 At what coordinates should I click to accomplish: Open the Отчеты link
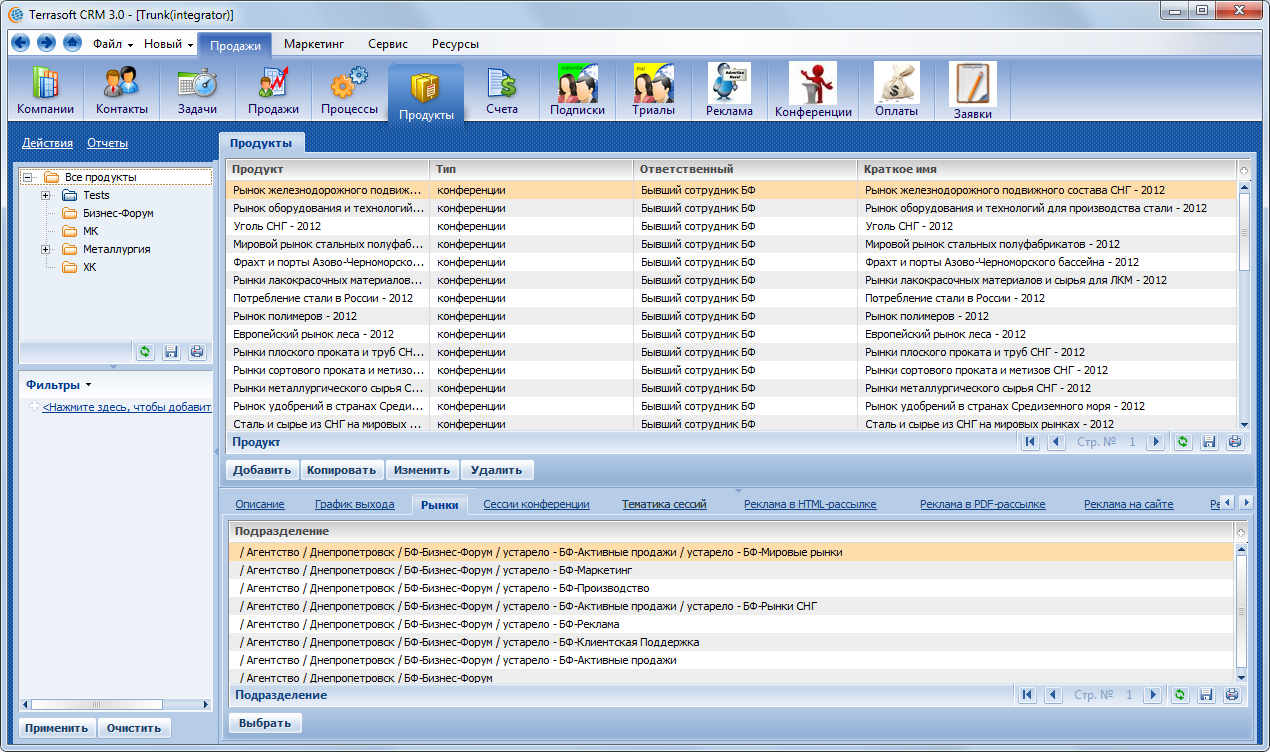[x=108, y=143]
